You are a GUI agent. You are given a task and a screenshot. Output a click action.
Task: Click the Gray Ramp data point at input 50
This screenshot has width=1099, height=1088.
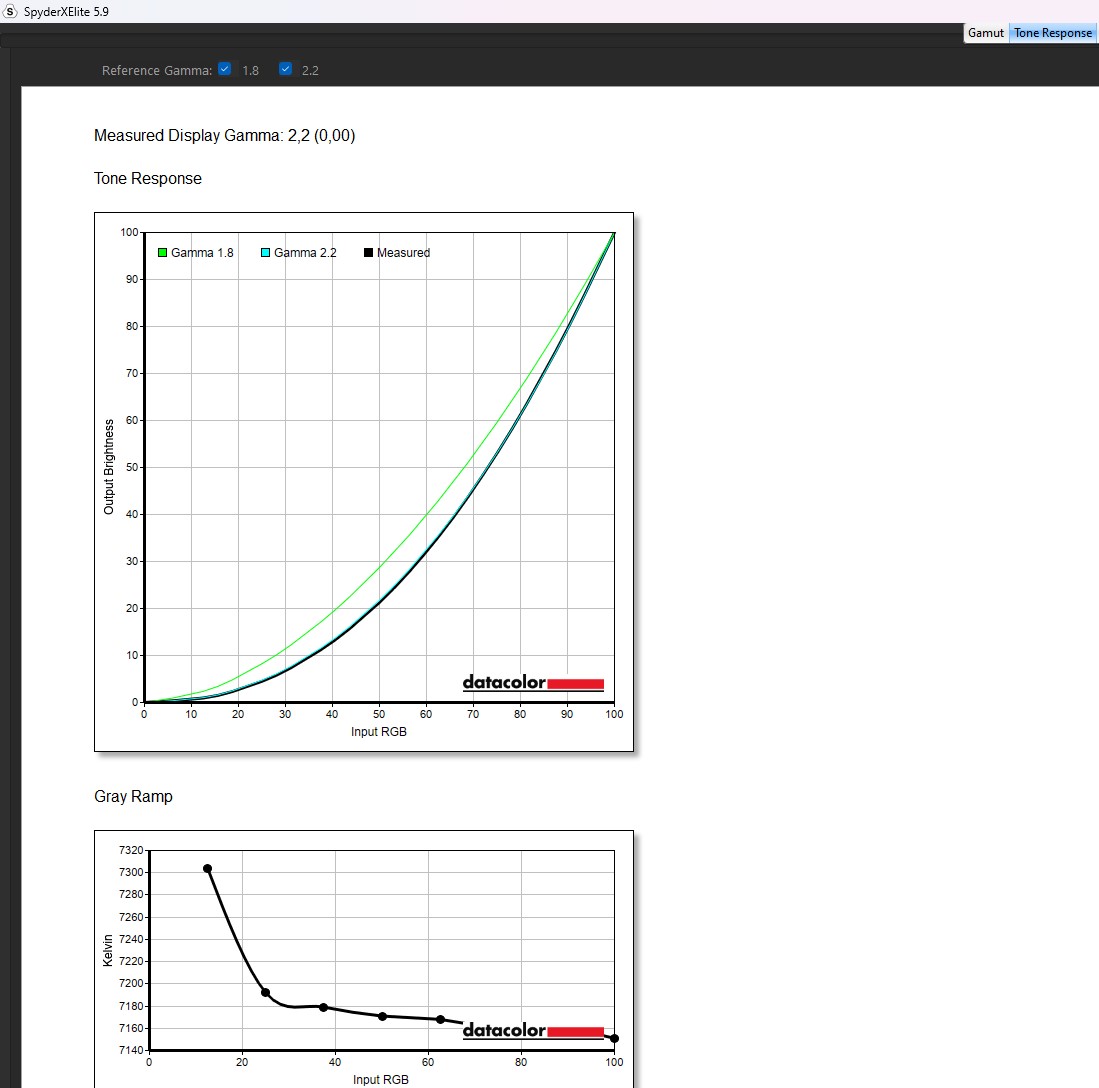[382, 1016]
